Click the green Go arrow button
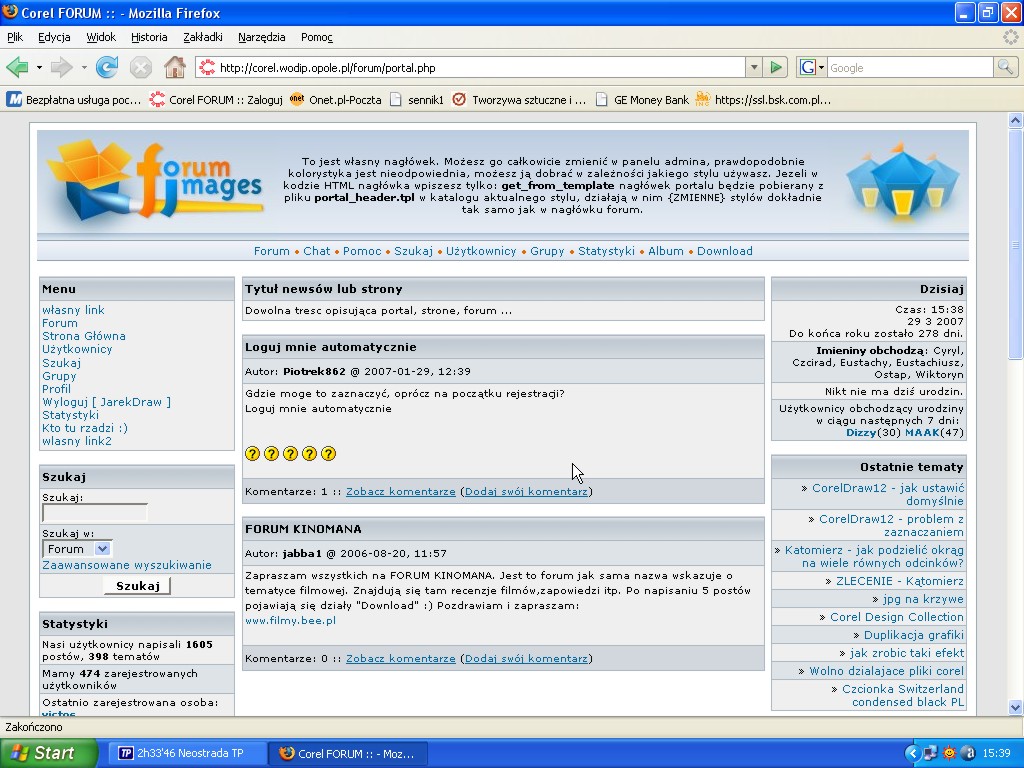Screen dimensions: 1024x768 click(776, 67)
